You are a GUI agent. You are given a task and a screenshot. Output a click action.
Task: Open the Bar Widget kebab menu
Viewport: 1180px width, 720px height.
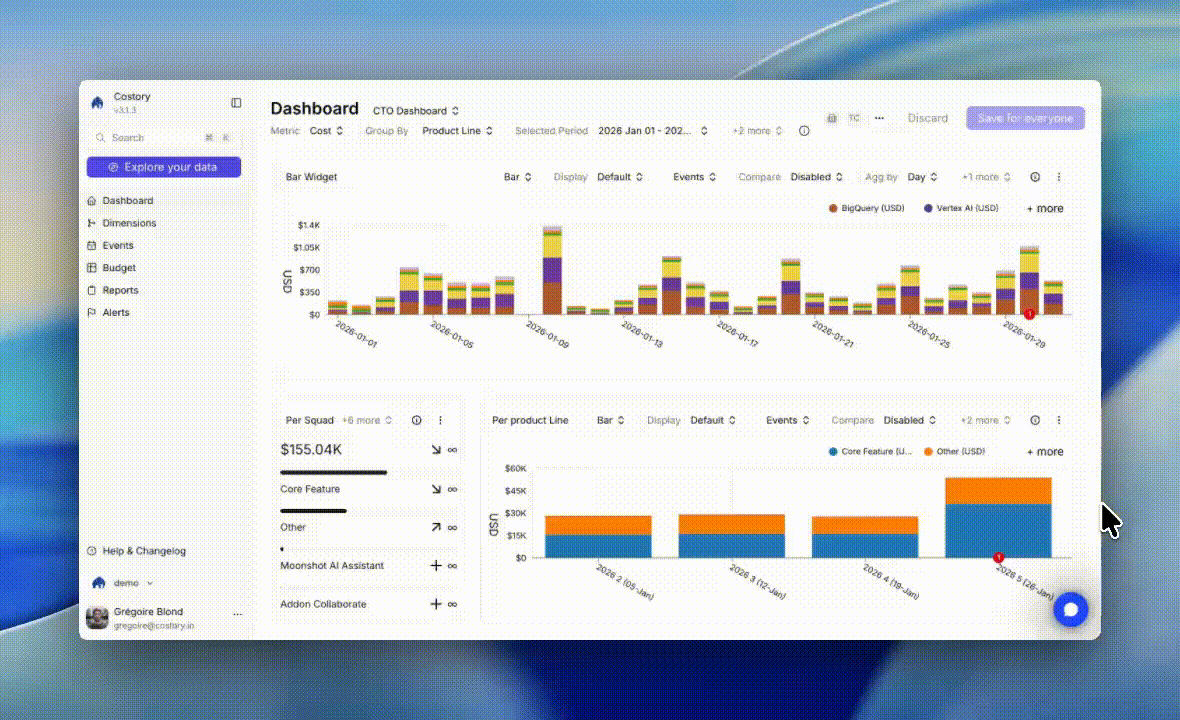1059,177
